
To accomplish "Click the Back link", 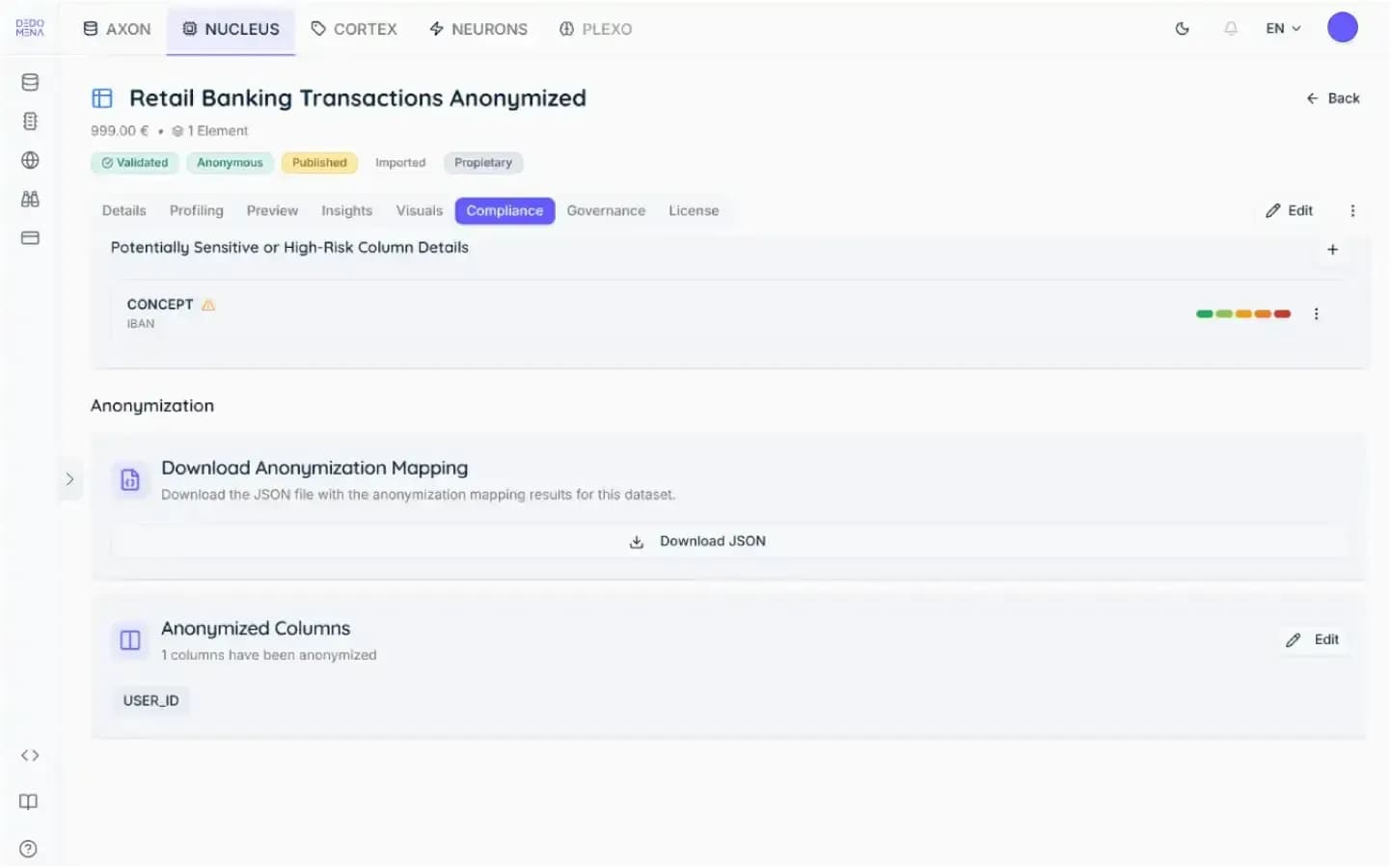I will pos(1333,98).
